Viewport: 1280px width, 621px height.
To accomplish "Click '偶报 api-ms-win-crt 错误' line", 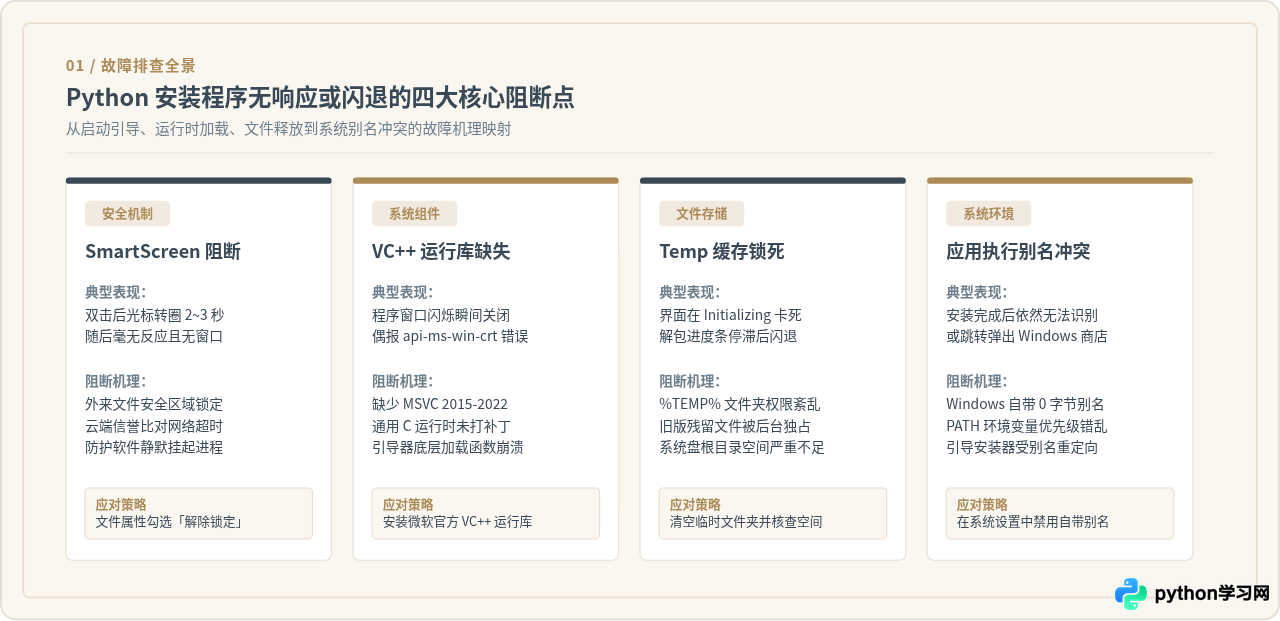I will click(450, 336).
